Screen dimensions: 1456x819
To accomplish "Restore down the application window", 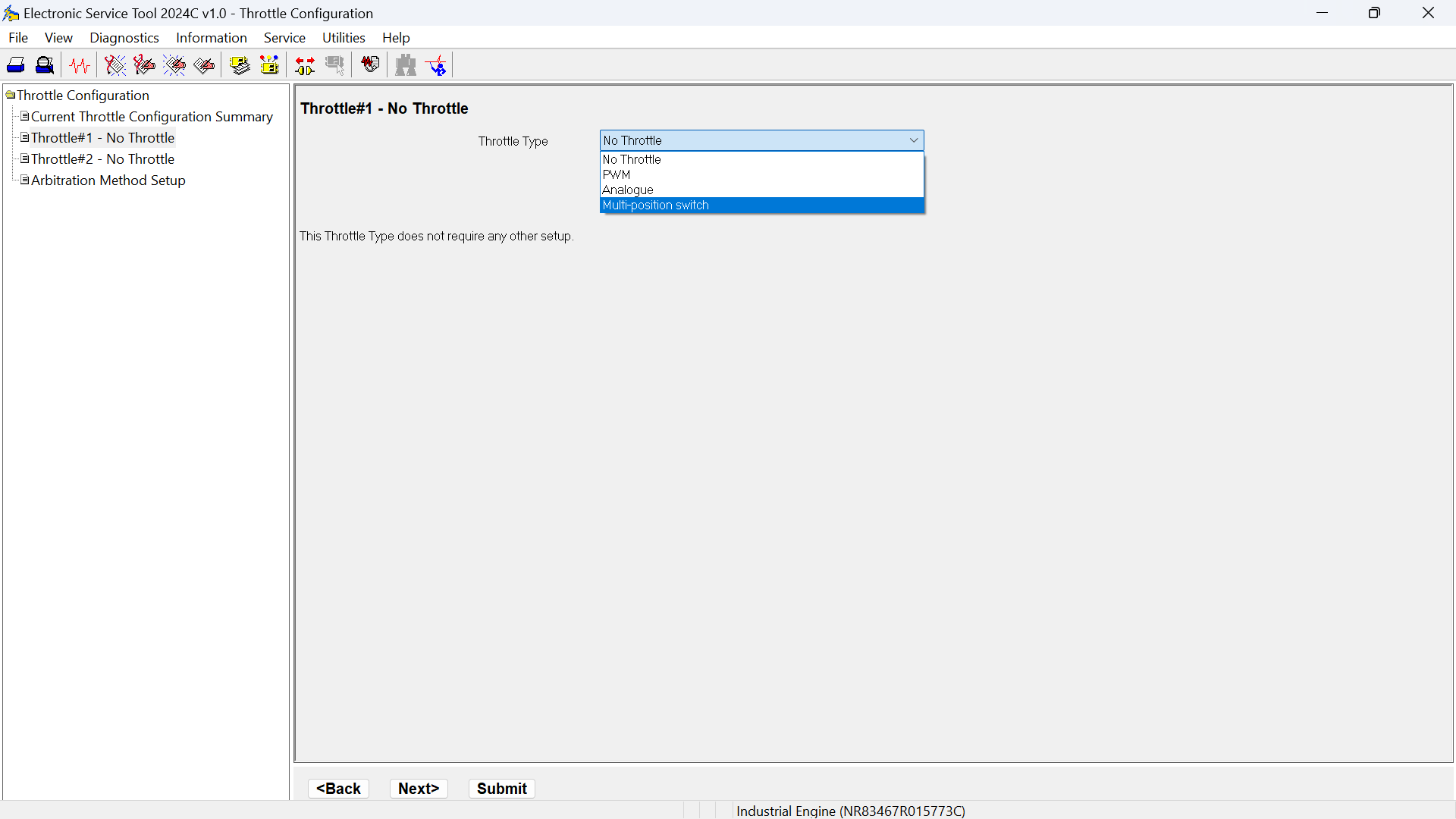I will click(x=1374, y=13).
